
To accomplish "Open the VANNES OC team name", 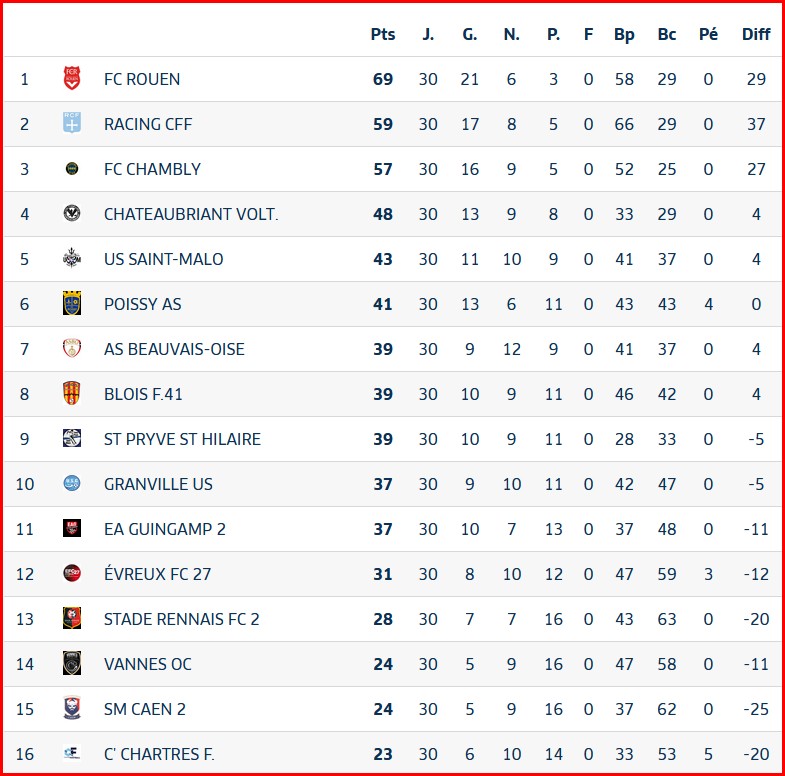I will pyautogui.click(x=148, y=664).
